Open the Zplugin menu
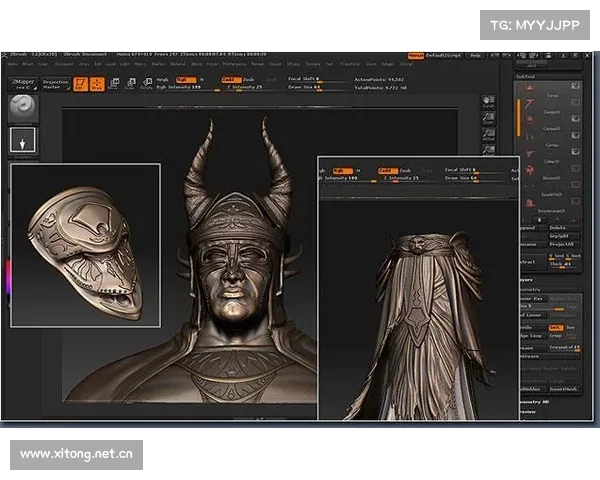This screenshot has width=600, height=480. (x=388, y=64)
